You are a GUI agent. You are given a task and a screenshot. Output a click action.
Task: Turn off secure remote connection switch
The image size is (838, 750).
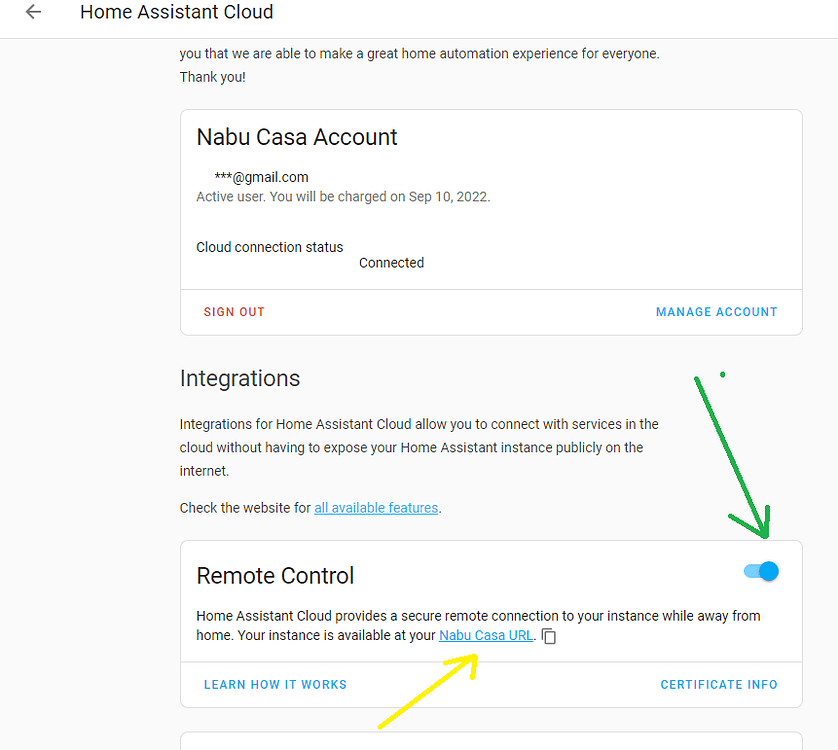coord(760,571)
